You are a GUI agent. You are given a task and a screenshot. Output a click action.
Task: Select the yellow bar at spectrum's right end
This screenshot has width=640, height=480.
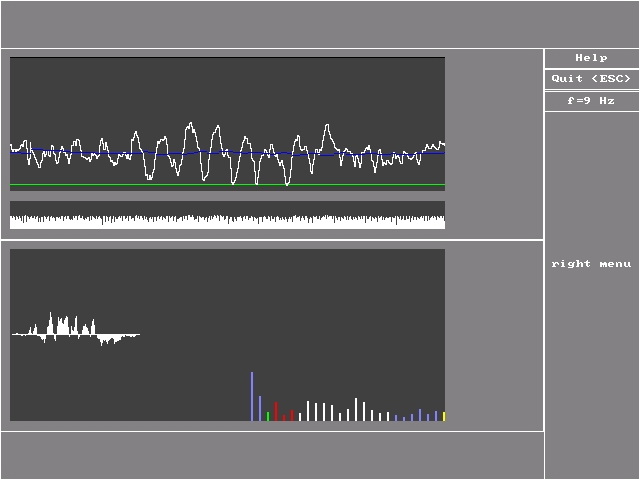tap(444, 415)
